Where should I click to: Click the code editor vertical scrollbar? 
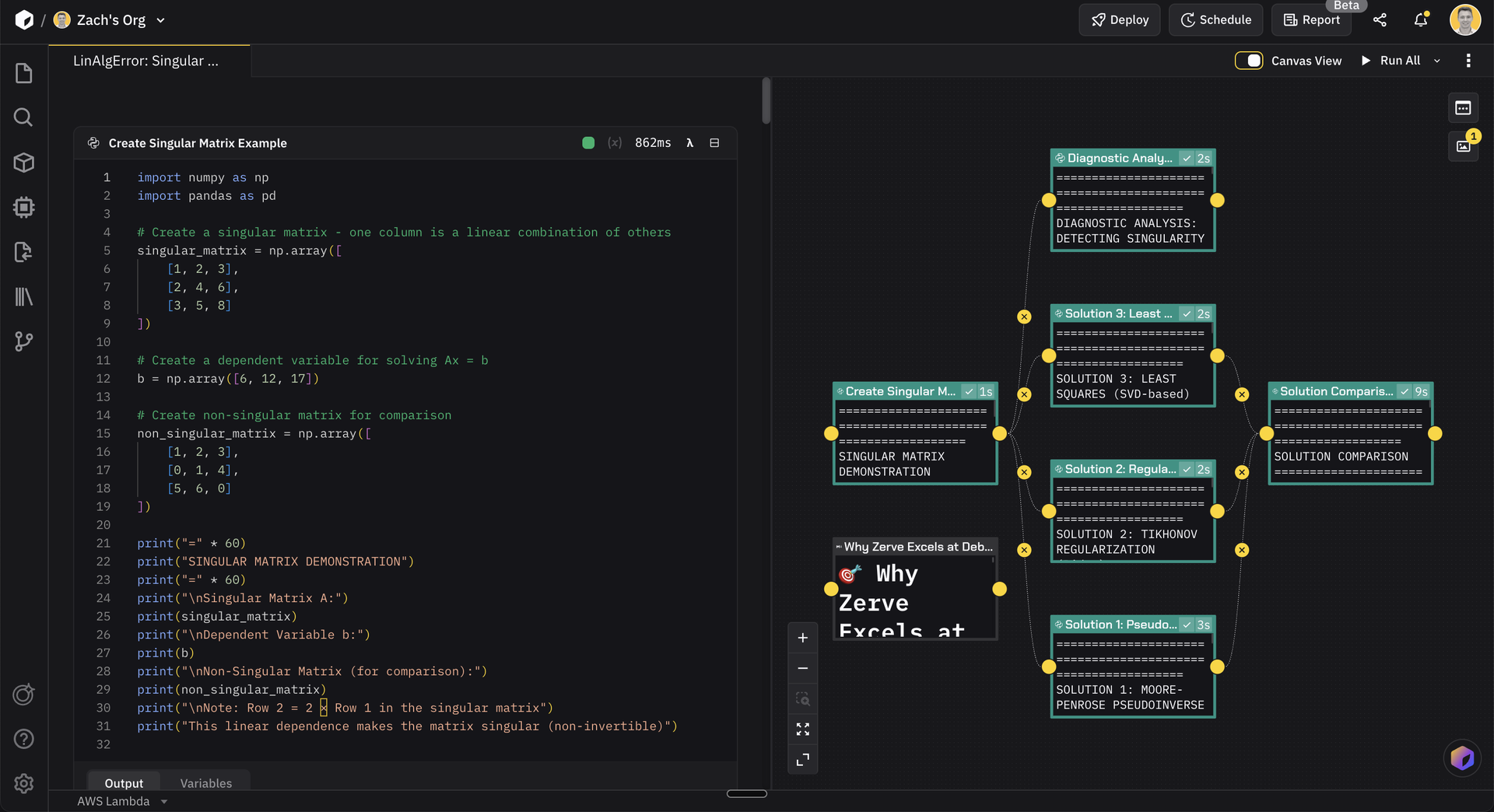coord(766,101)
